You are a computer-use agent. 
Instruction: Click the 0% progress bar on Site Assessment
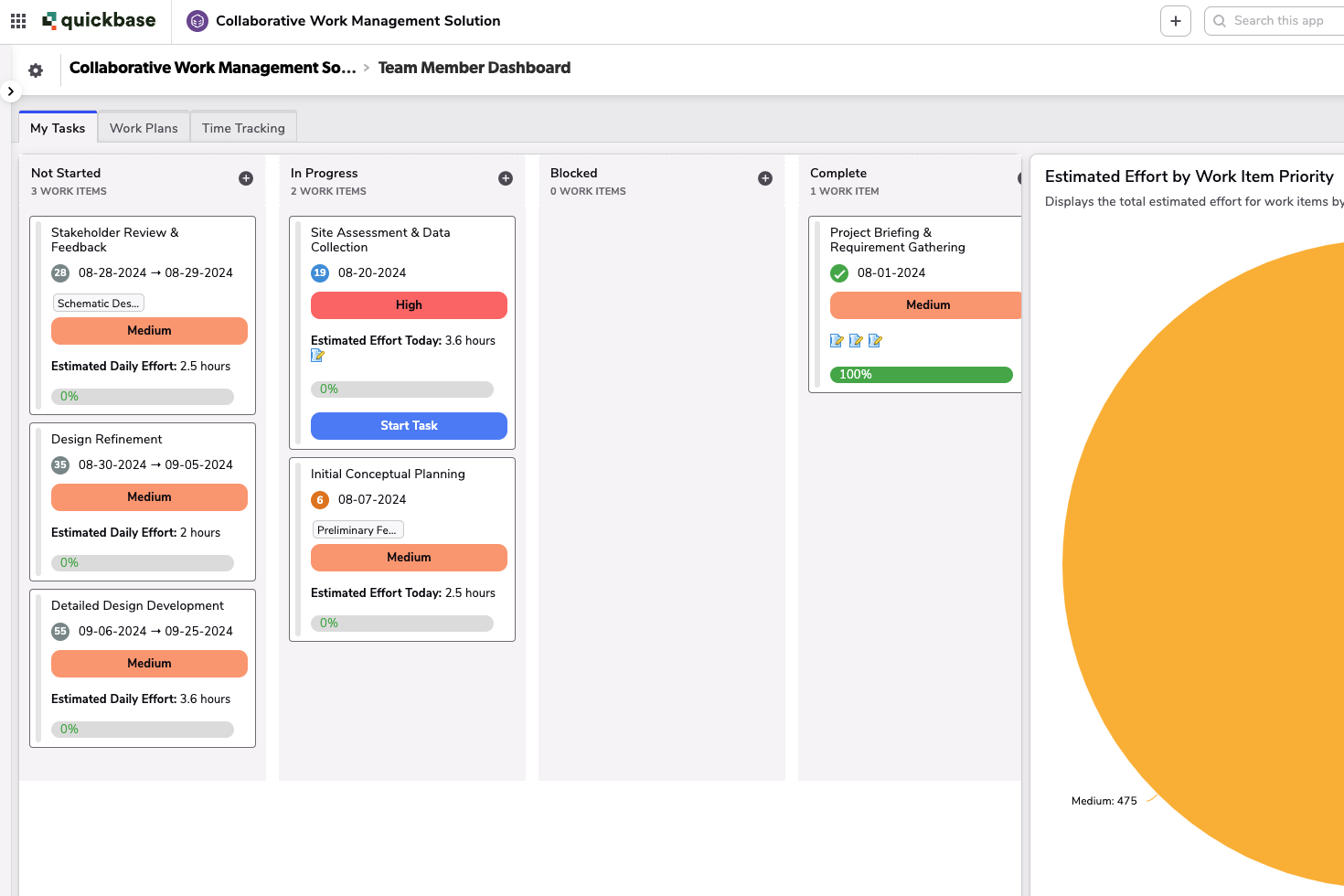click(402, 389)
